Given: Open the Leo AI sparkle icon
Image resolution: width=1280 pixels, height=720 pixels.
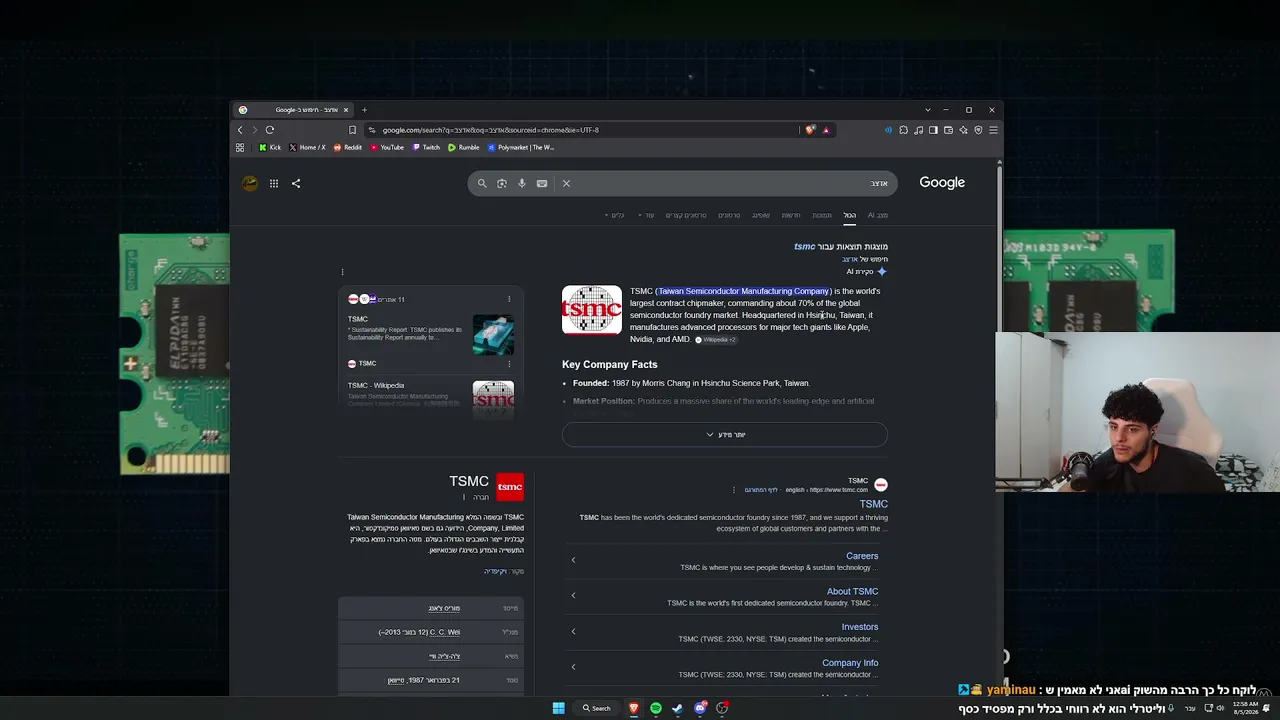Looking at the screenshot, I should (963, 130).
